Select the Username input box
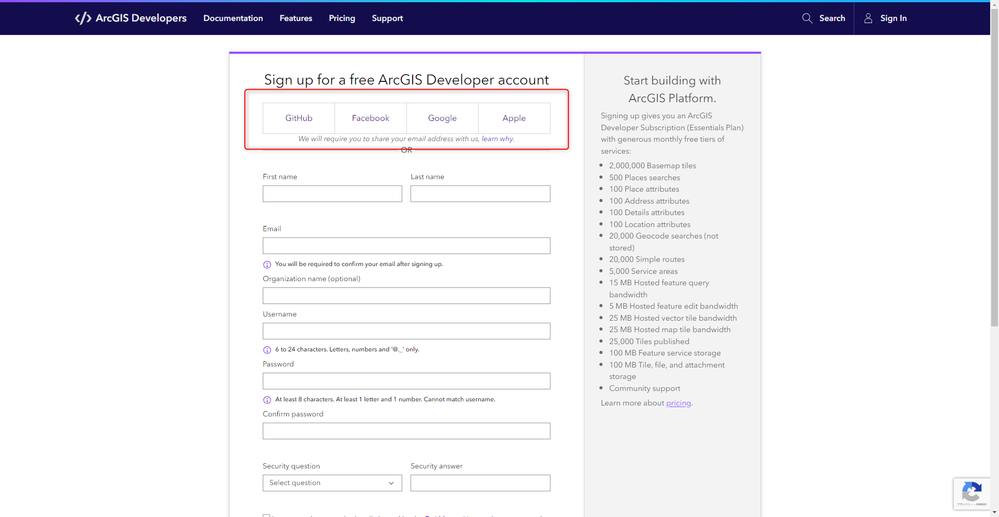The width and height of the screenshot is (999, 517). [x=406, y=331]
